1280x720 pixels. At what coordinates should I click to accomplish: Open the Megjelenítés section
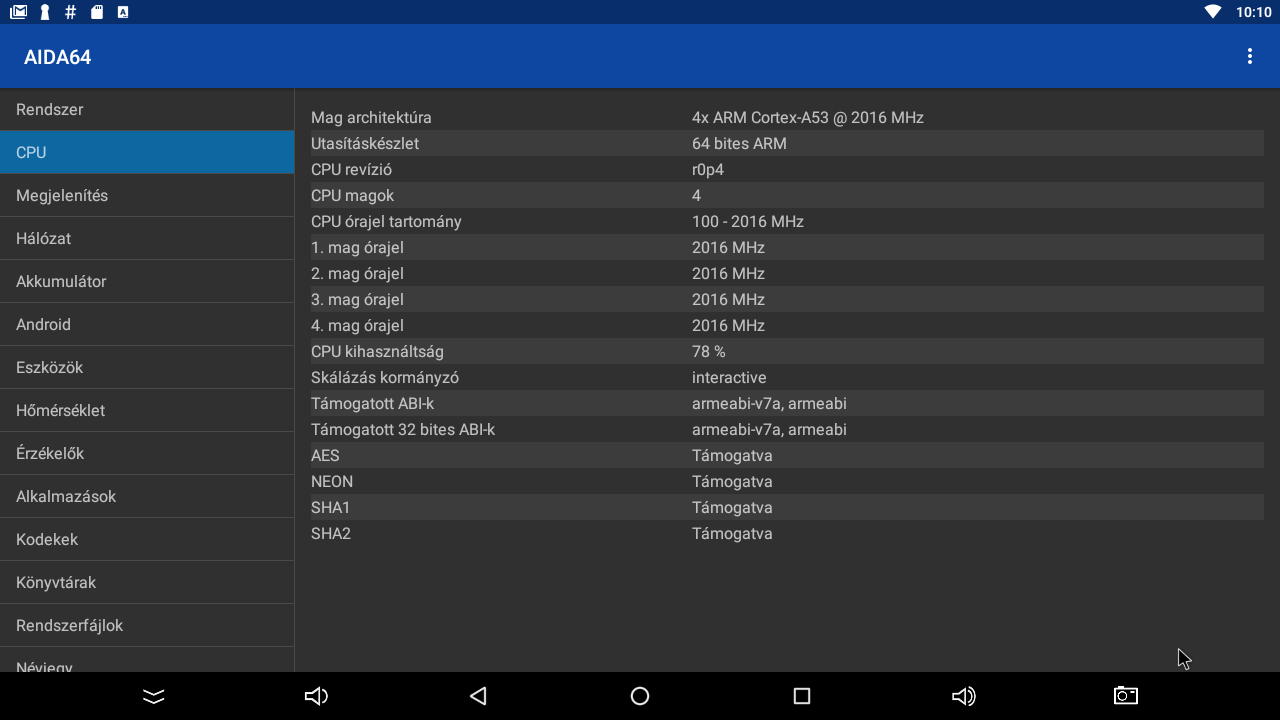tap(147, 195)
